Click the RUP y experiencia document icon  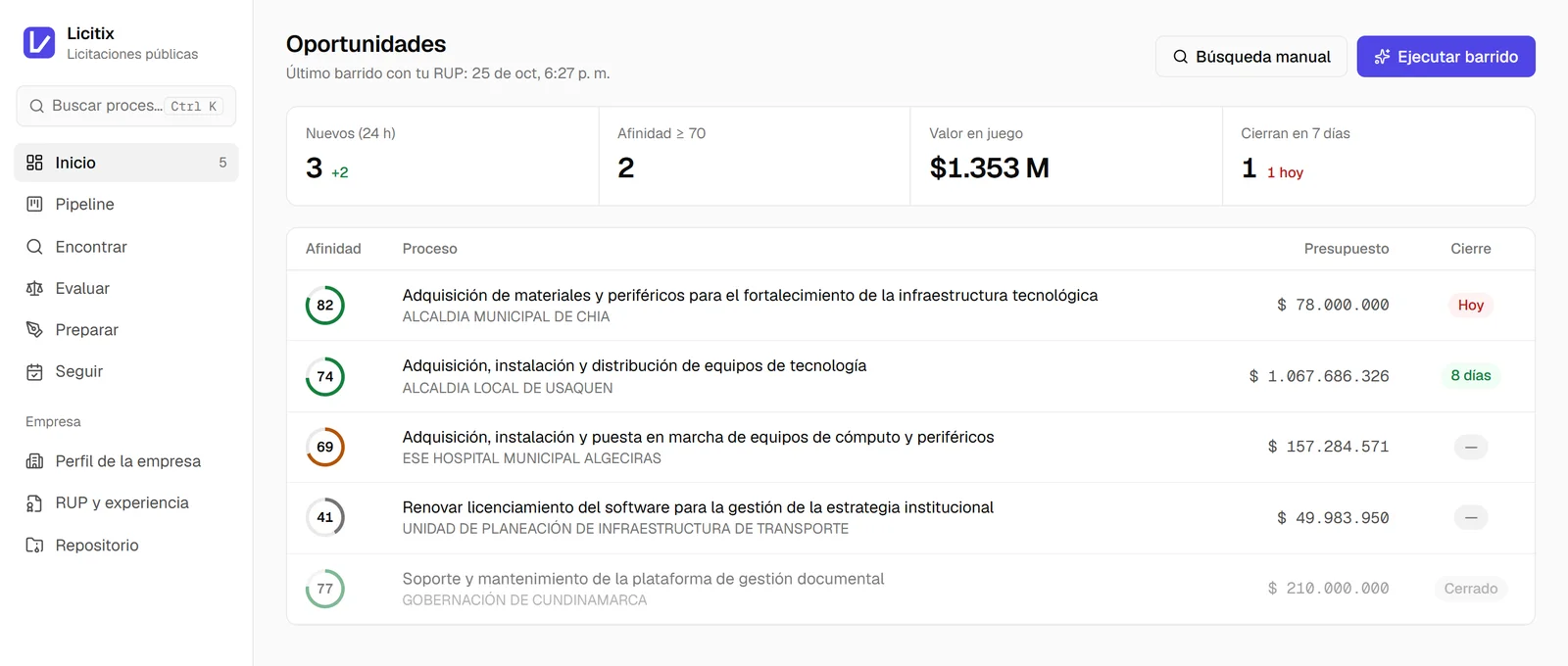coord(34,502)
